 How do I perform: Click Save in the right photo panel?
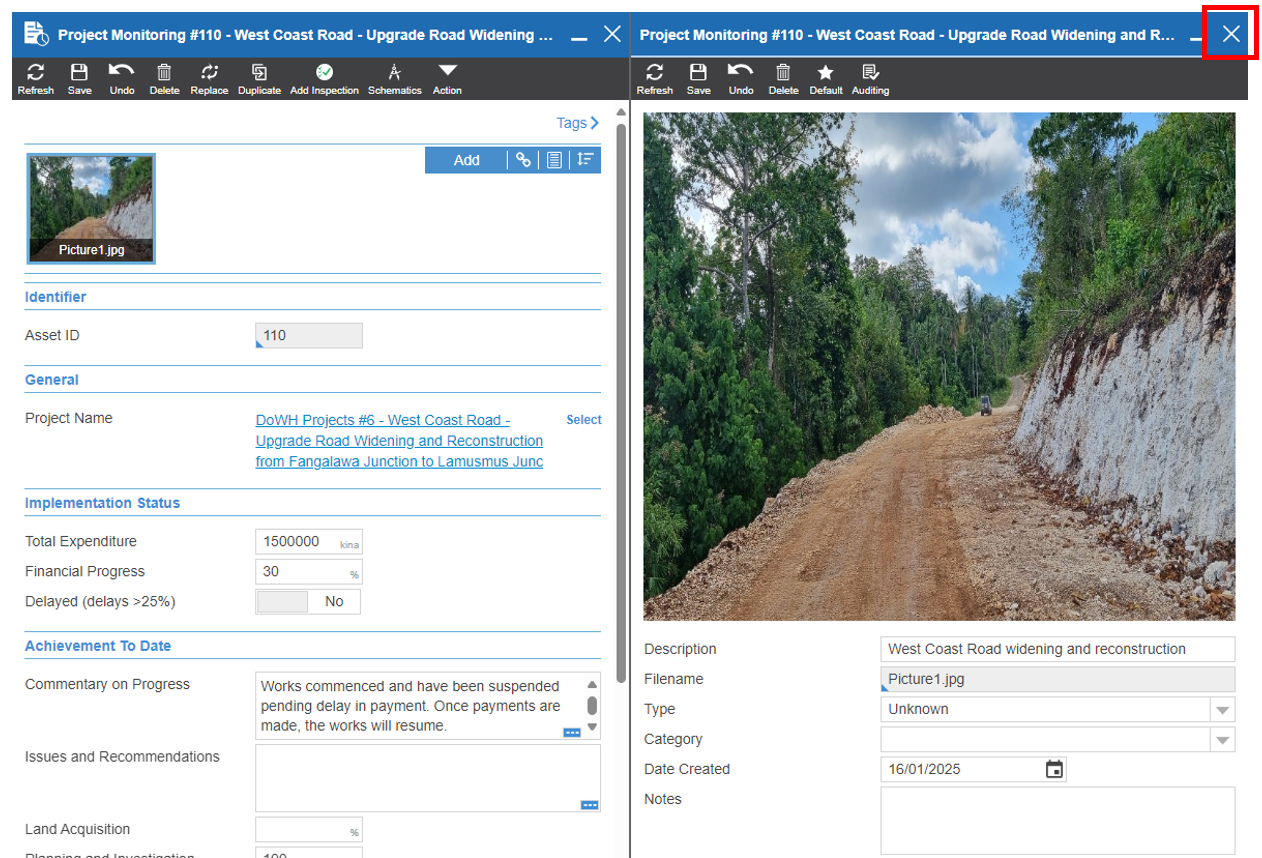coord(698,79)
